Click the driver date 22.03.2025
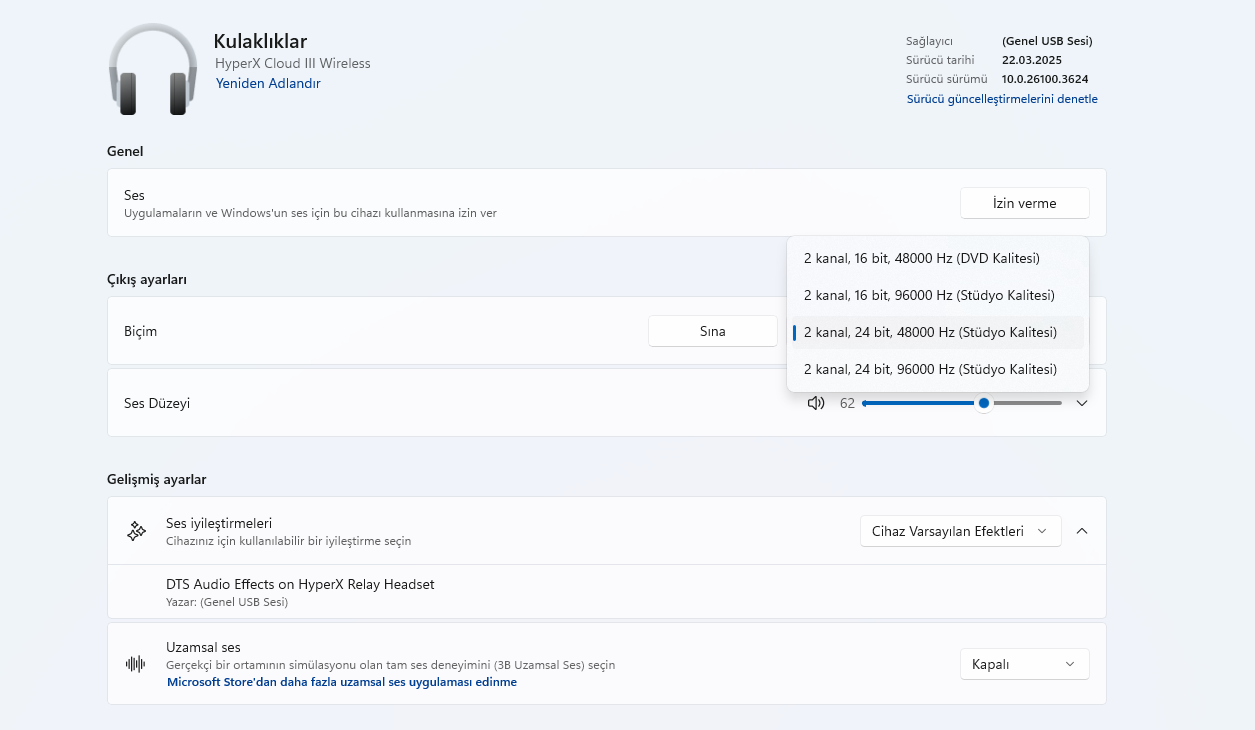This screenshot has height=730, width=1255. [1030, 60]
